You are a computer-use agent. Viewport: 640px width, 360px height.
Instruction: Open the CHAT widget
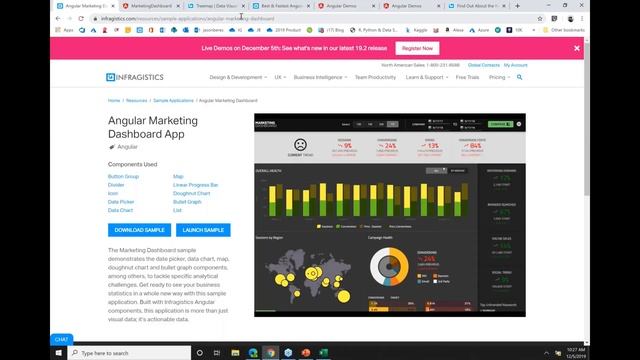coord(62,339)
